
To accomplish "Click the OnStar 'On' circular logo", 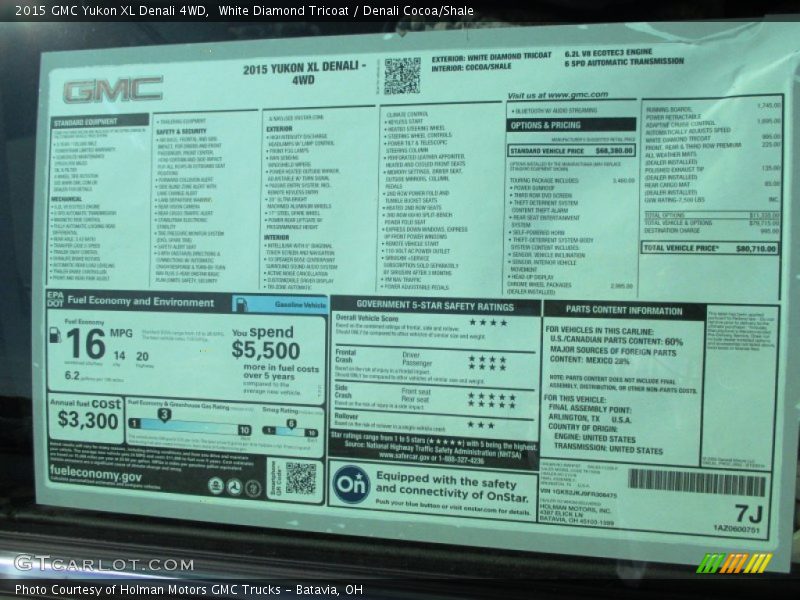I will point(351,484).
